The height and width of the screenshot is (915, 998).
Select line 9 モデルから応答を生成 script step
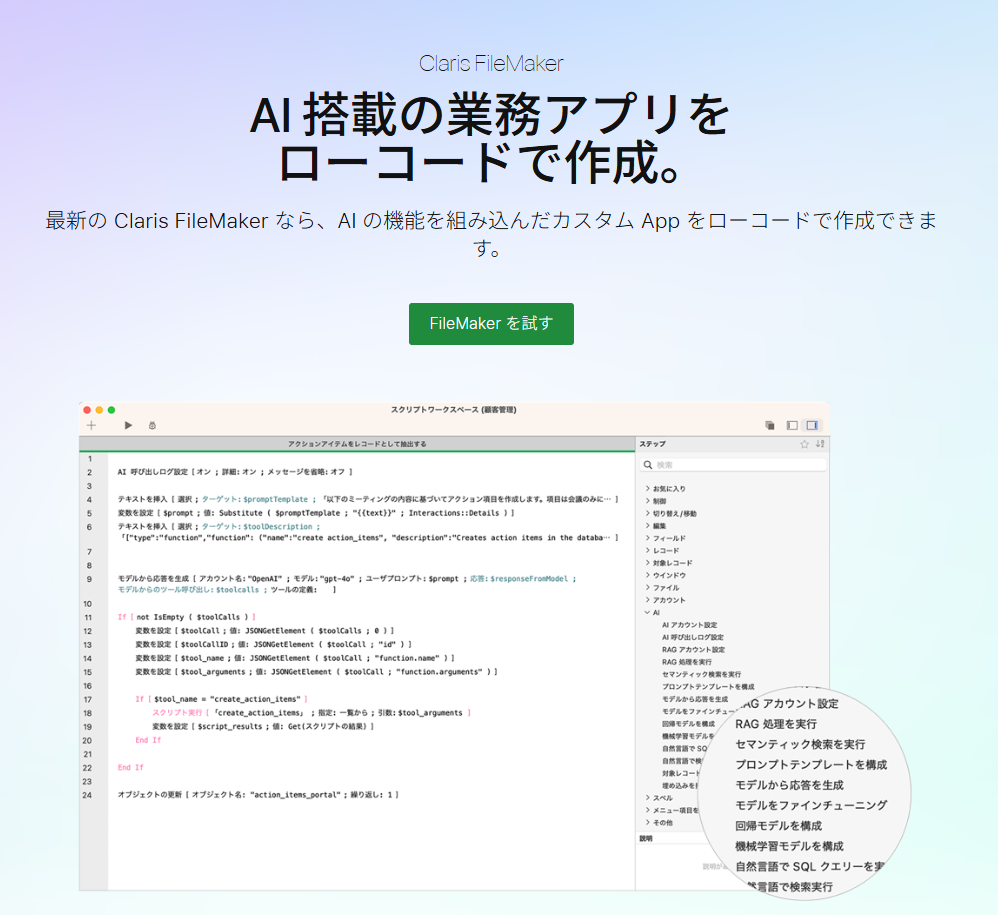(x=347, y=584)
